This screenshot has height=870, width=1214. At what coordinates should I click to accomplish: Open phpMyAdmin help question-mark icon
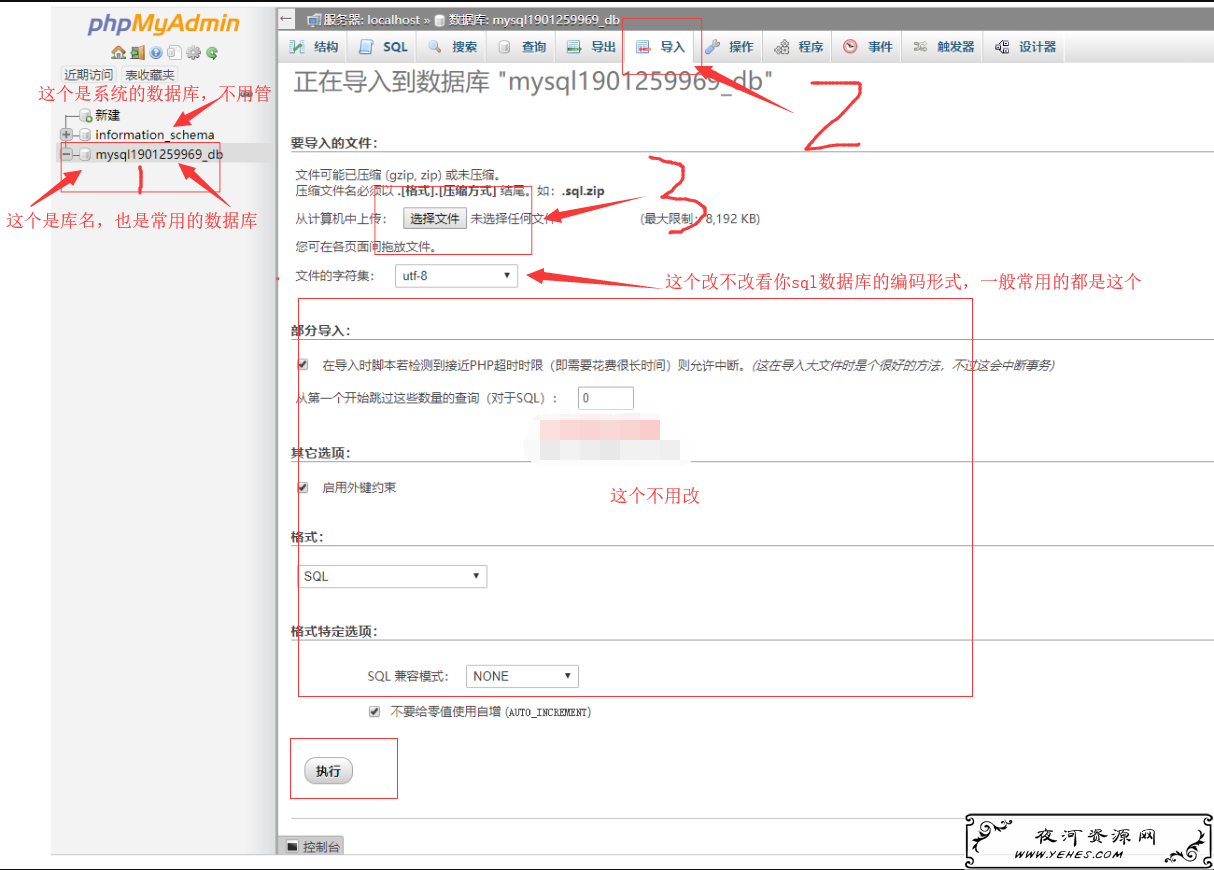[156, 53]
